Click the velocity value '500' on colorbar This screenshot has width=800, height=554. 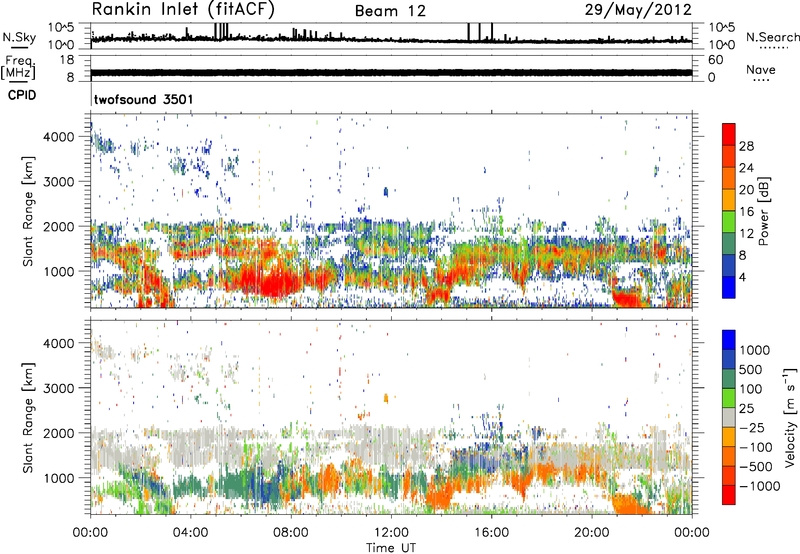751,369
